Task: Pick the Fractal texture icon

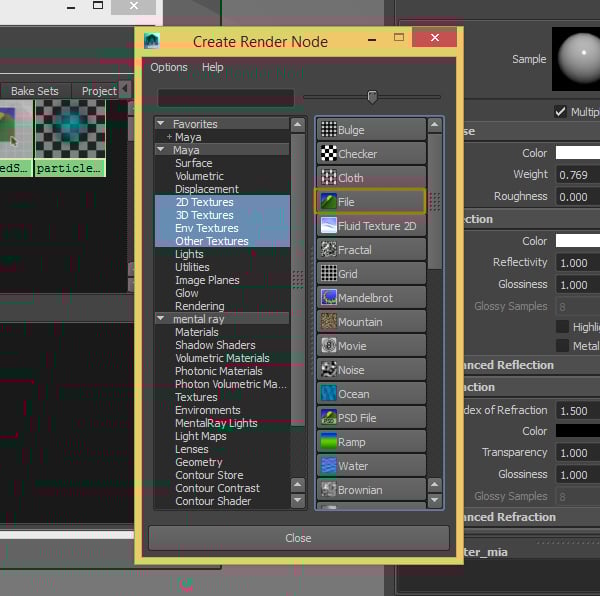Action: [x=329, y=250]
